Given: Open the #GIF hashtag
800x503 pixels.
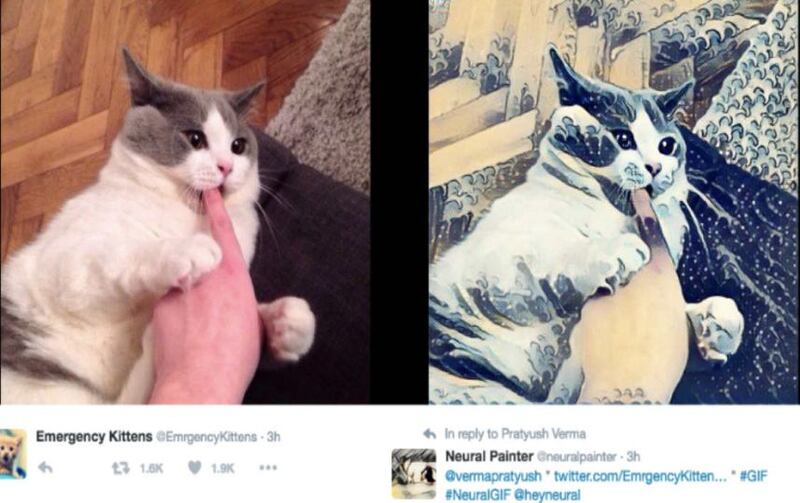Looking at the screenshot, I should coord(754,476).
